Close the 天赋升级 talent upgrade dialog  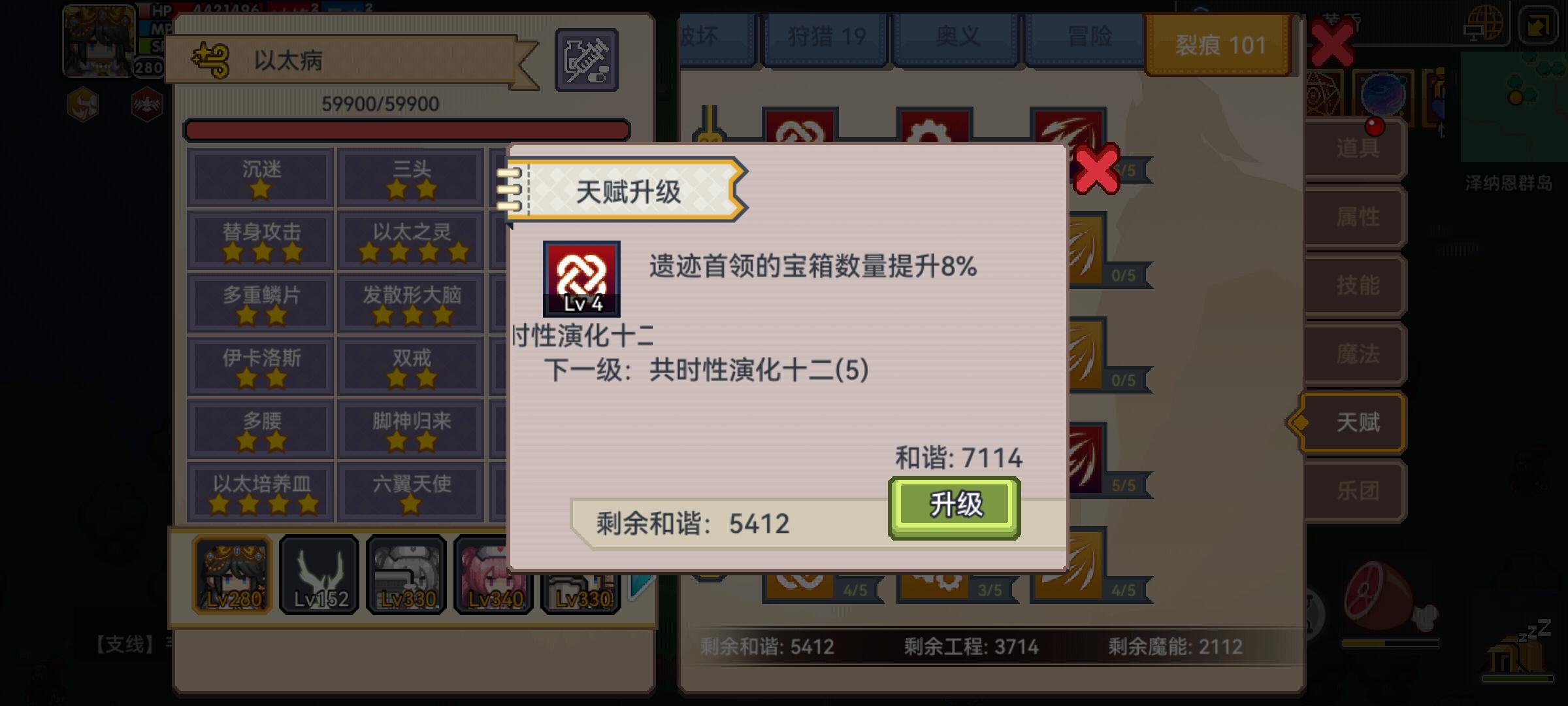[1097, 169]
